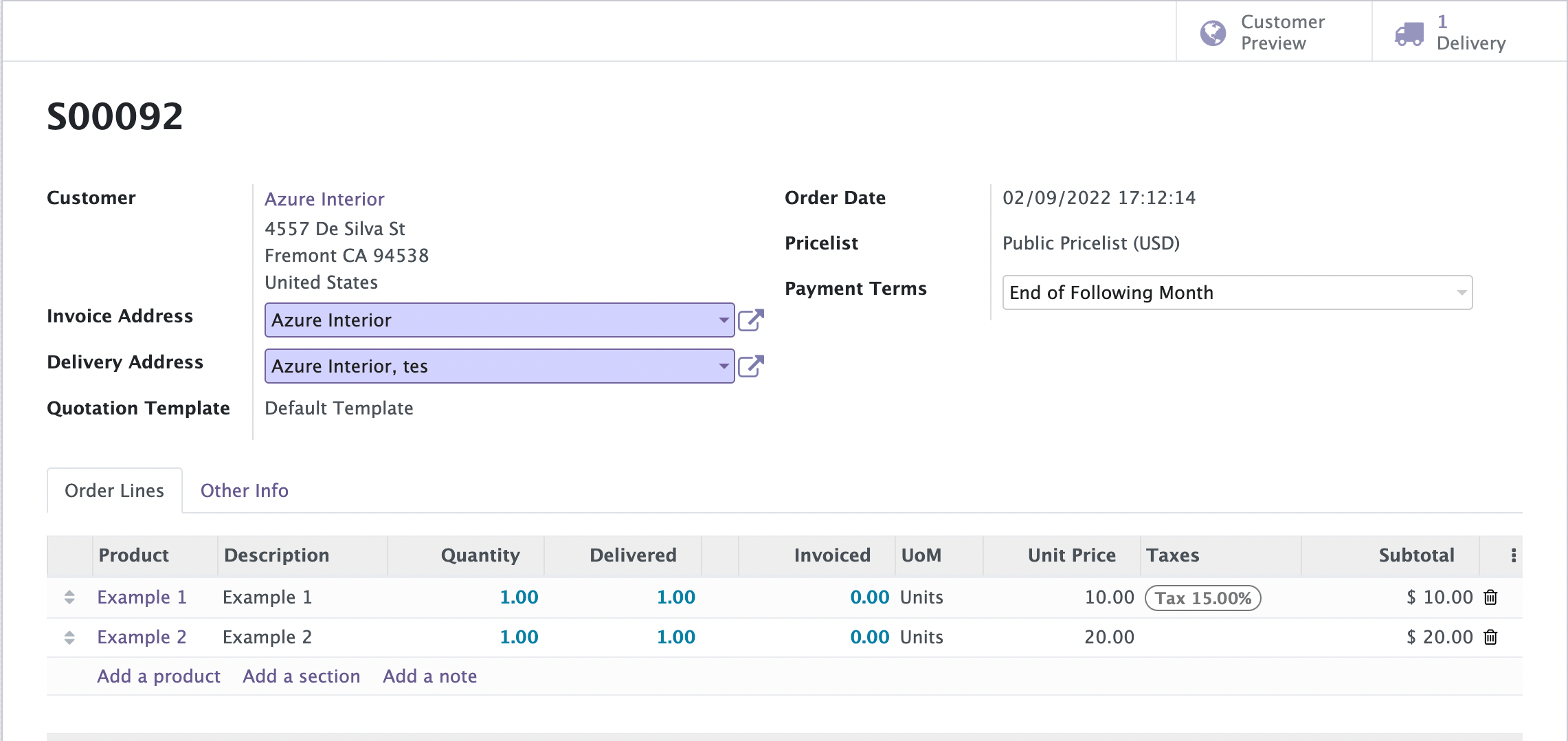Click Add a section link

pyautogui.click(x=301, y=676)
